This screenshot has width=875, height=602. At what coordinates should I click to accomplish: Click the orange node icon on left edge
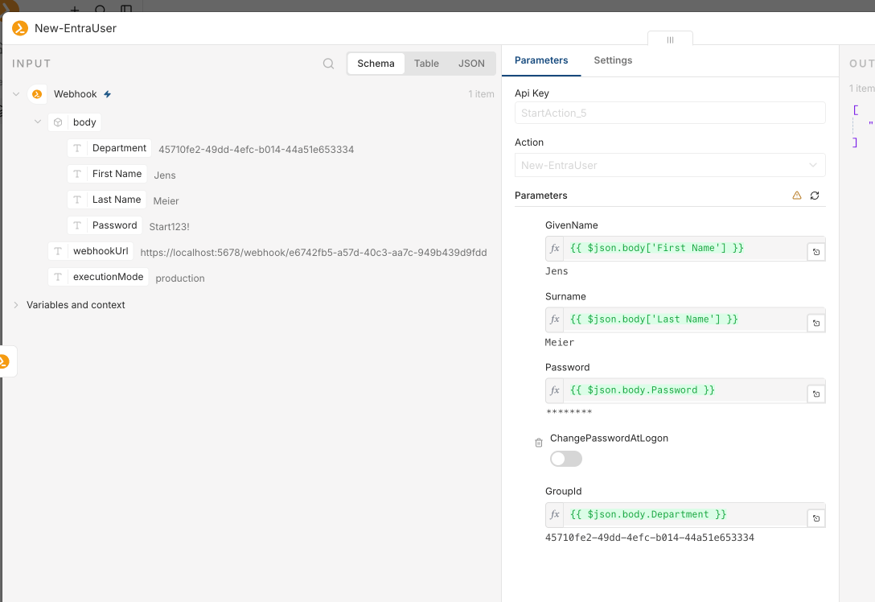tap(4, 362)
